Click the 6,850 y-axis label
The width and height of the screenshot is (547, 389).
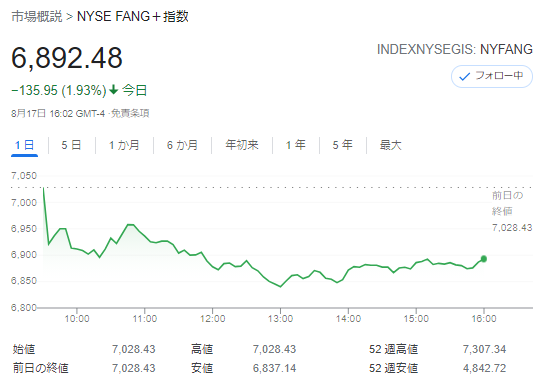pos(24,281)
